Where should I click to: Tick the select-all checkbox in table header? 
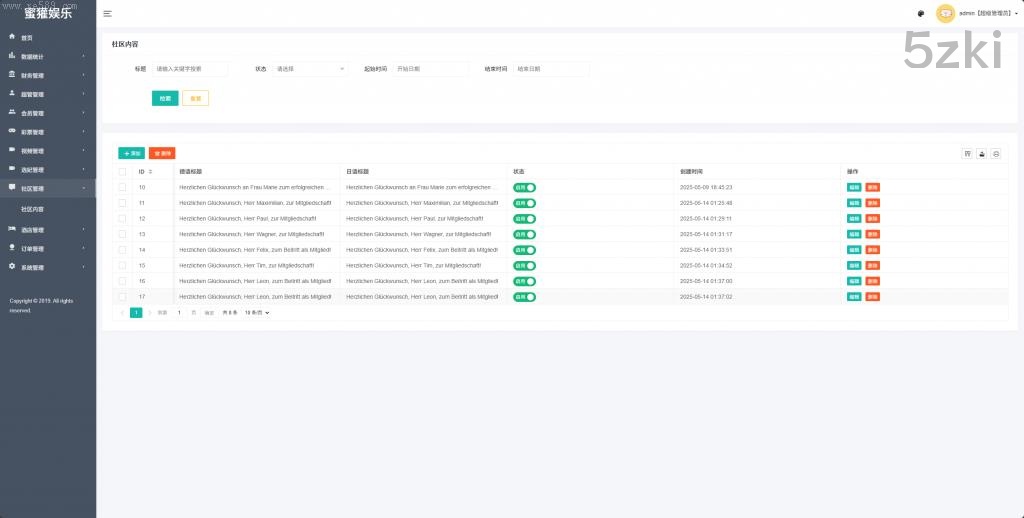tap(122, 172)
